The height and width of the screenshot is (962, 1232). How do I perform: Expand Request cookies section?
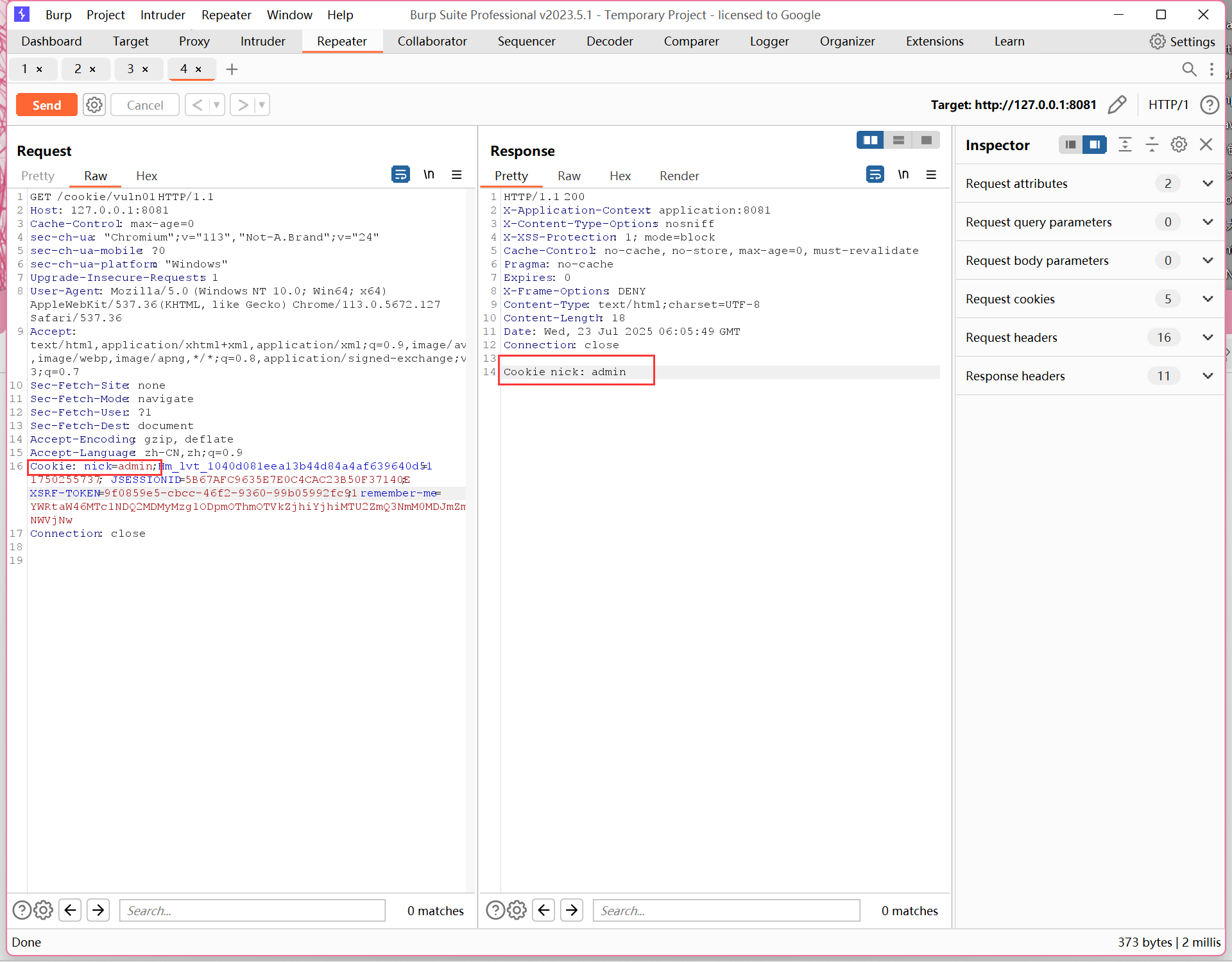point(1208,299)
